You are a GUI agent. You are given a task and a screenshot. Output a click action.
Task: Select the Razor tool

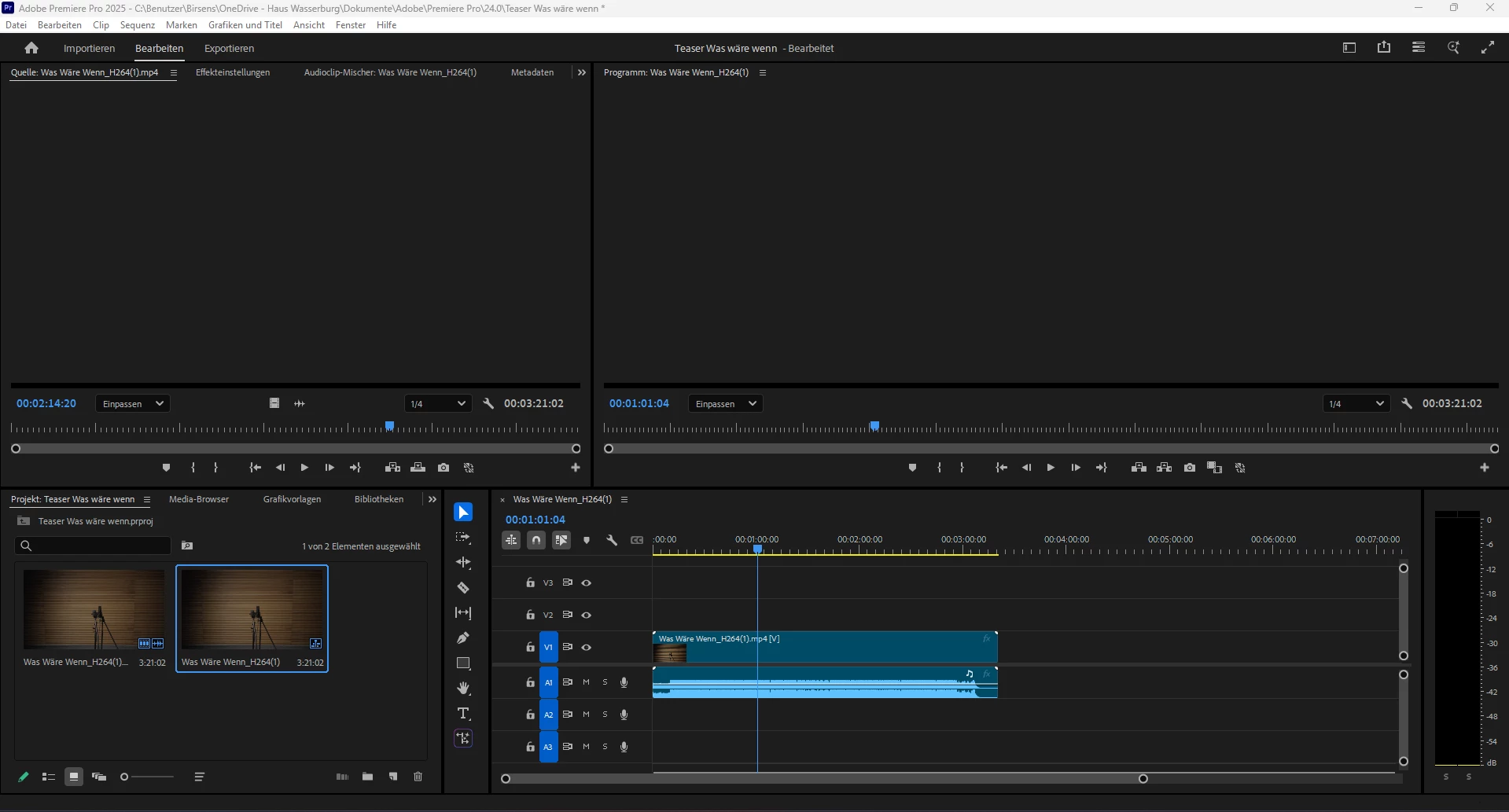(x=463, y=588)
